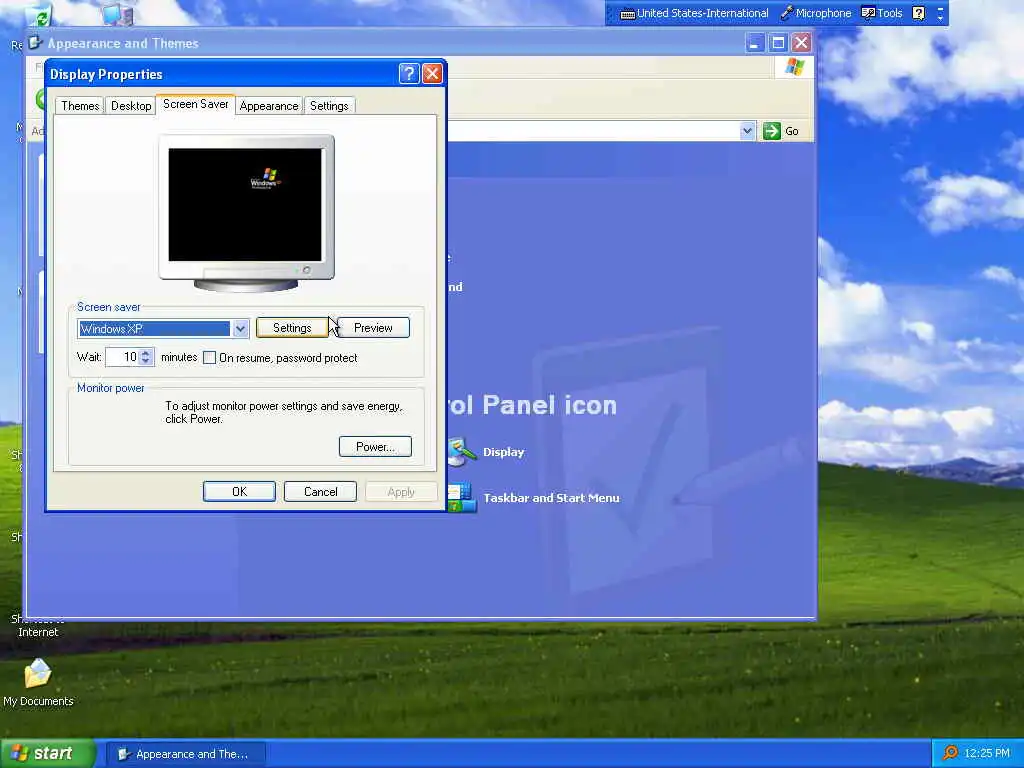The height and width of the screenshot is (768, 1024).
Task: Open the Start menu
Action: [48, 754]
